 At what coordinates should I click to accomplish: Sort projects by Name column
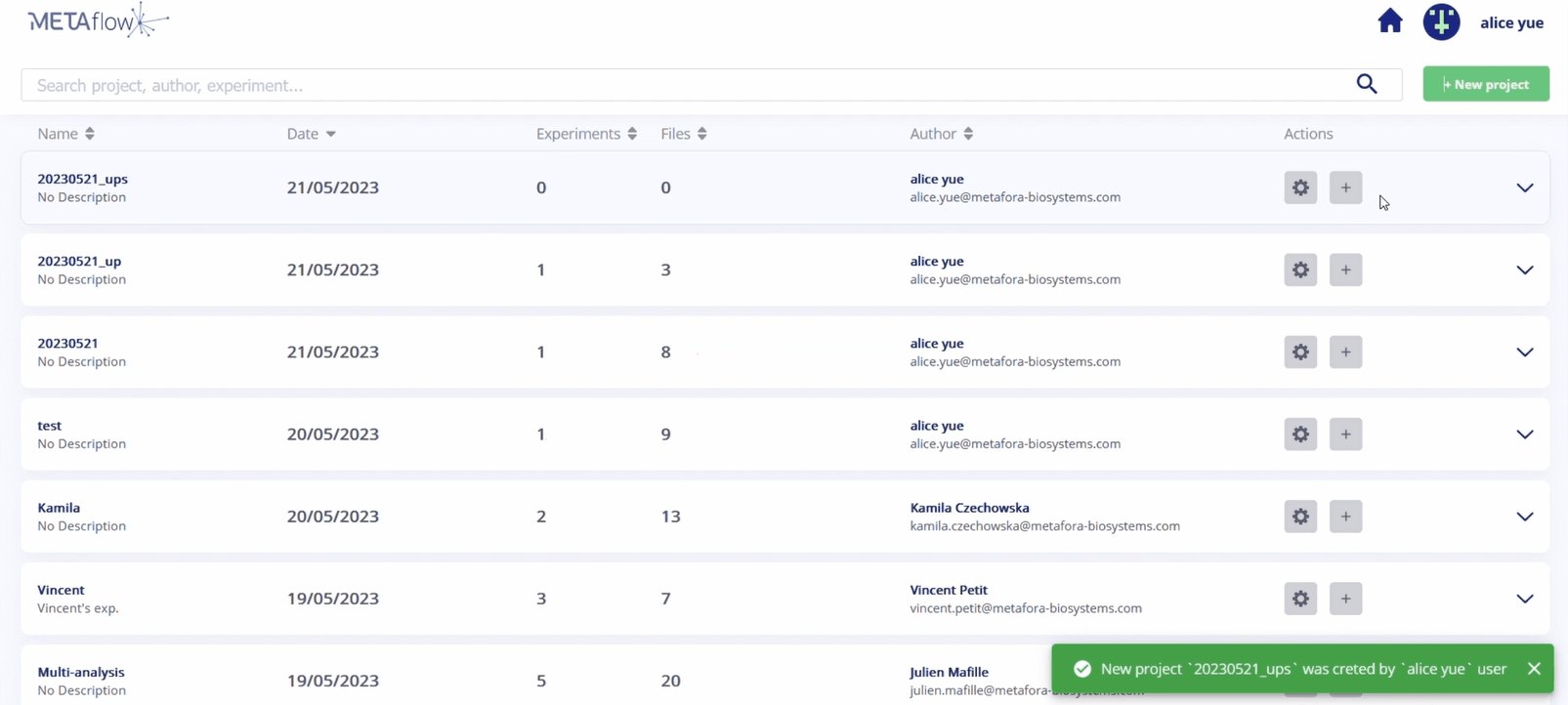65,134
